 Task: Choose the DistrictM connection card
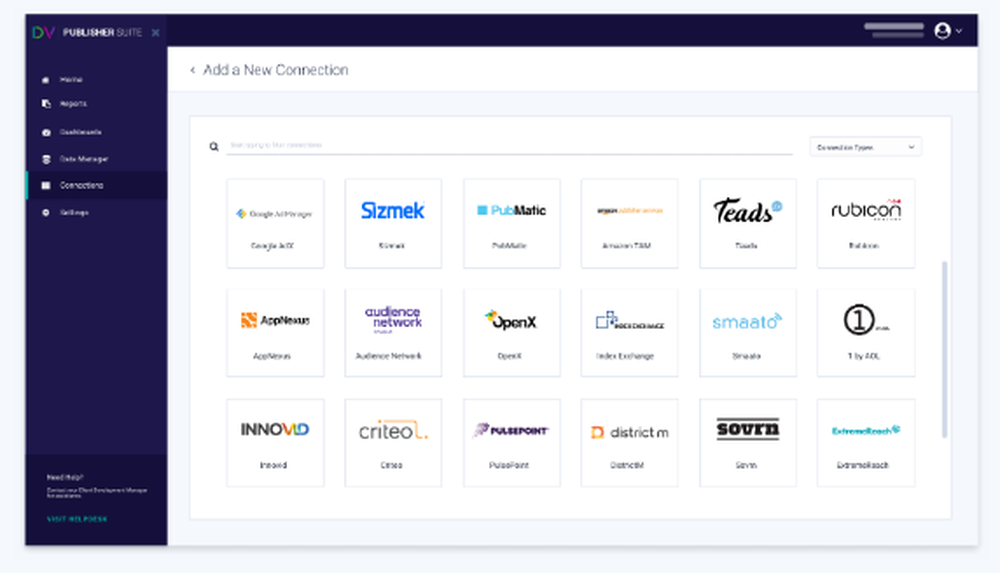coord(629,443)
